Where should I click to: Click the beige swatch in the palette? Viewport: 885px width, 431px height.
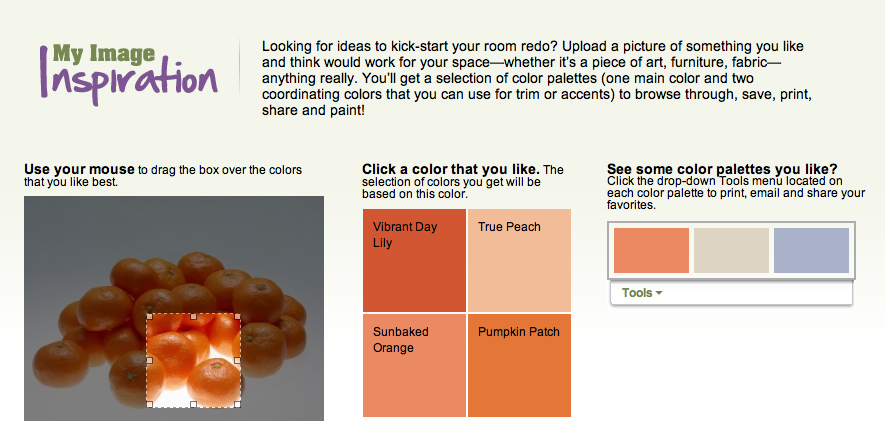point(731,250)
